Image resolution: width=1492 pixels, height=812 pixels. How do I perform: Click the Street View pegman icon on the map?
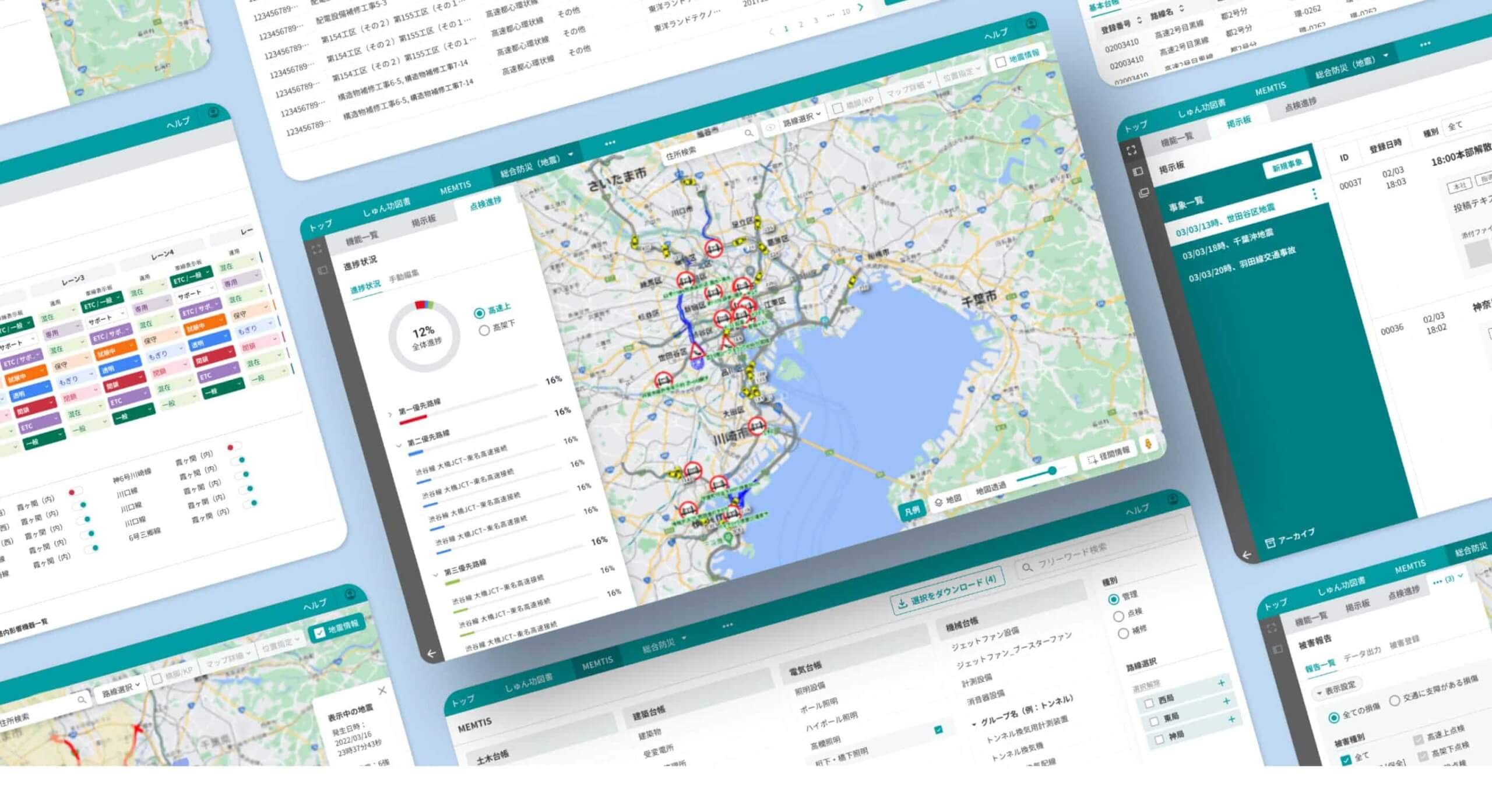[x=1148, y=443]
